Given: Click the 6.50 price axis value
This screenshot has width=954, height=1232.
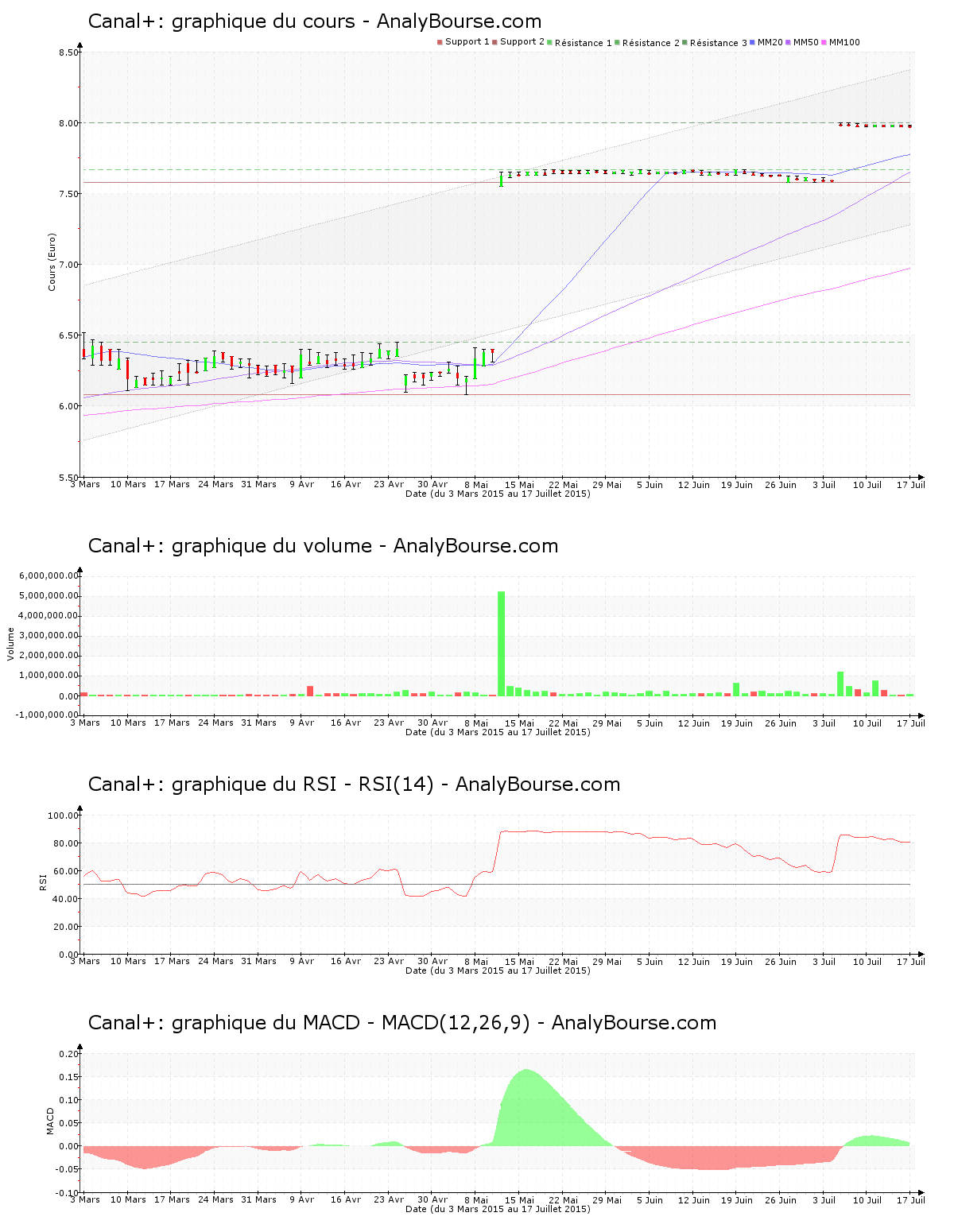Looking at the screenshot, I should tap(69, 335).
